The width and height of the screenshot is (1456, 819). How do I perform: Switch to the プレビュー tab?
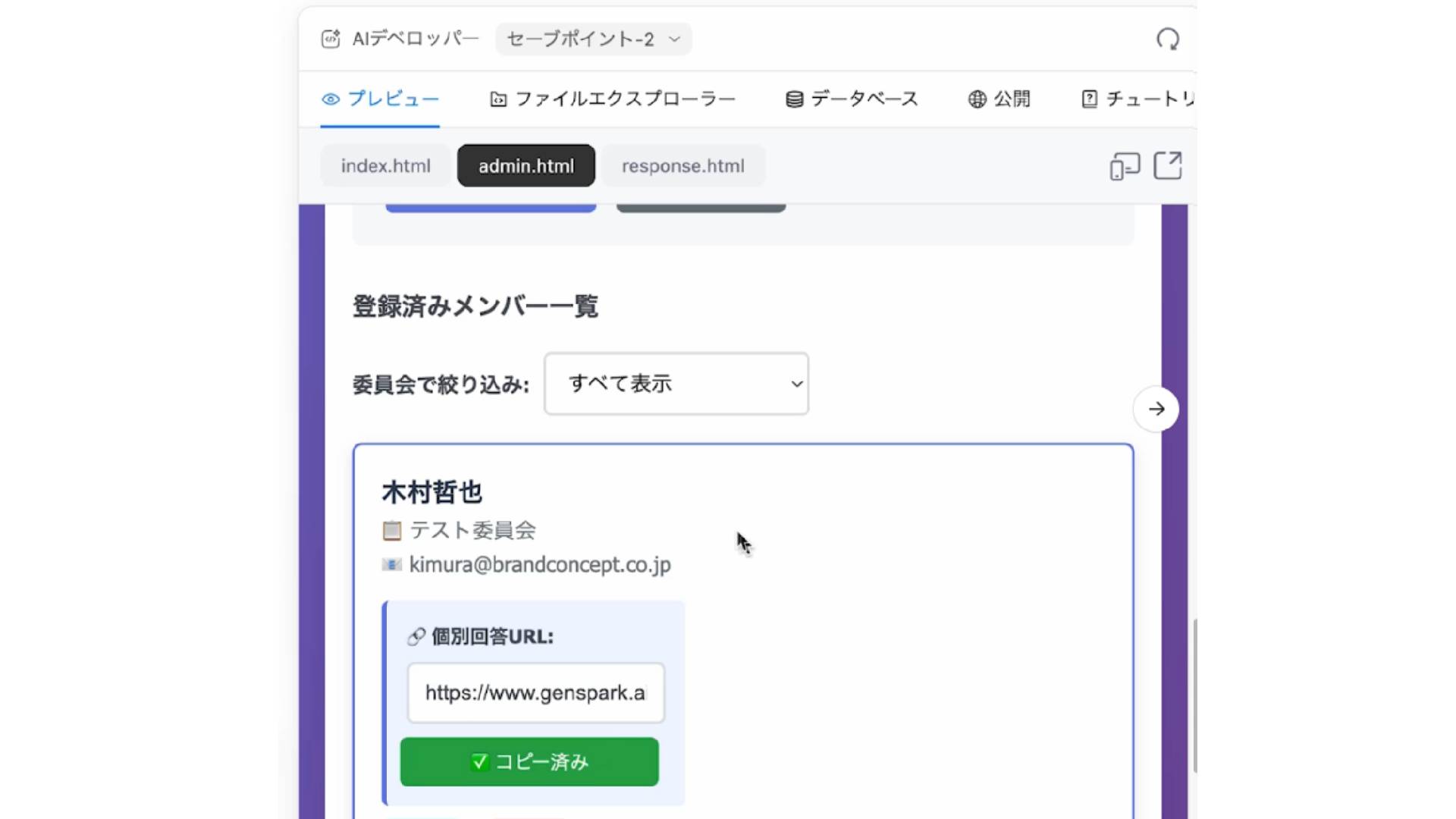coord(381,99)
